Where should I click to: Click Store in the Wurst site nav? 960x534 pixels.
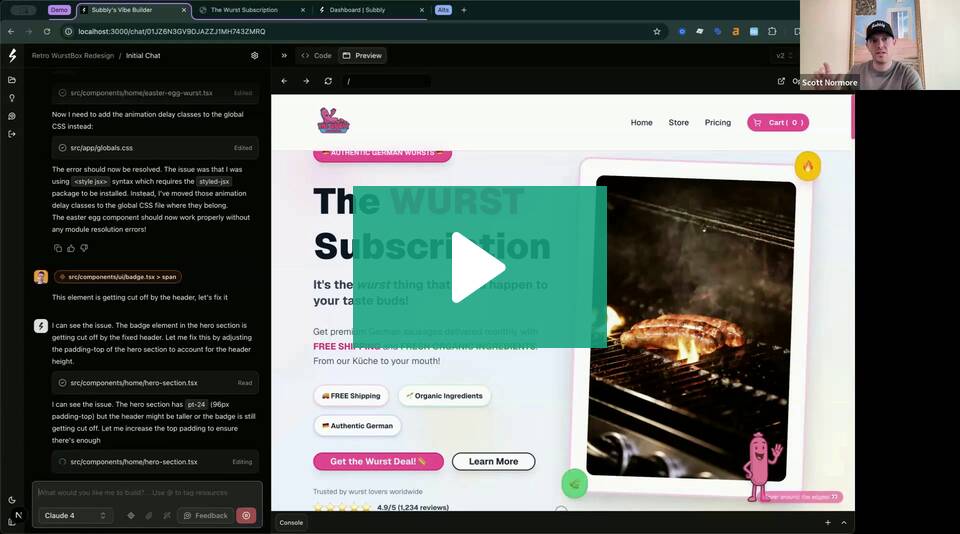tap(678, 122)
